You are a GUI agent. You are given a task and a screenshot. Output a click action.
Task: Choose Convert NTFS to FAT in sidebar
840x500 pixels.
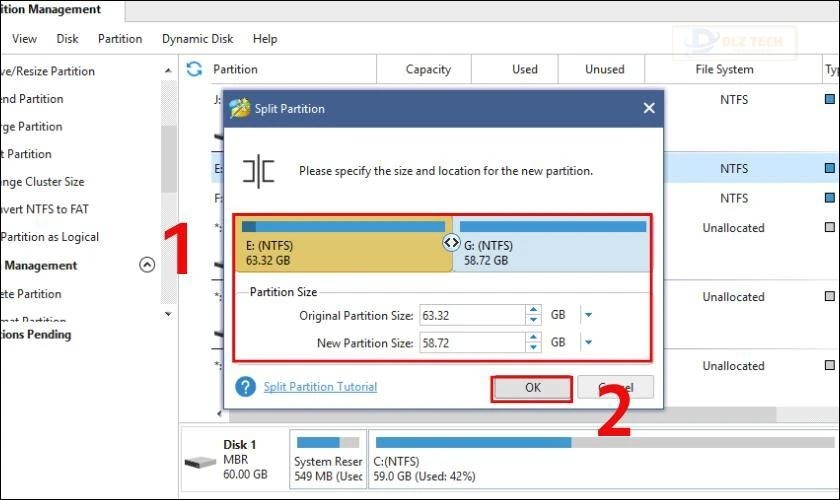[x=44, y=209]
